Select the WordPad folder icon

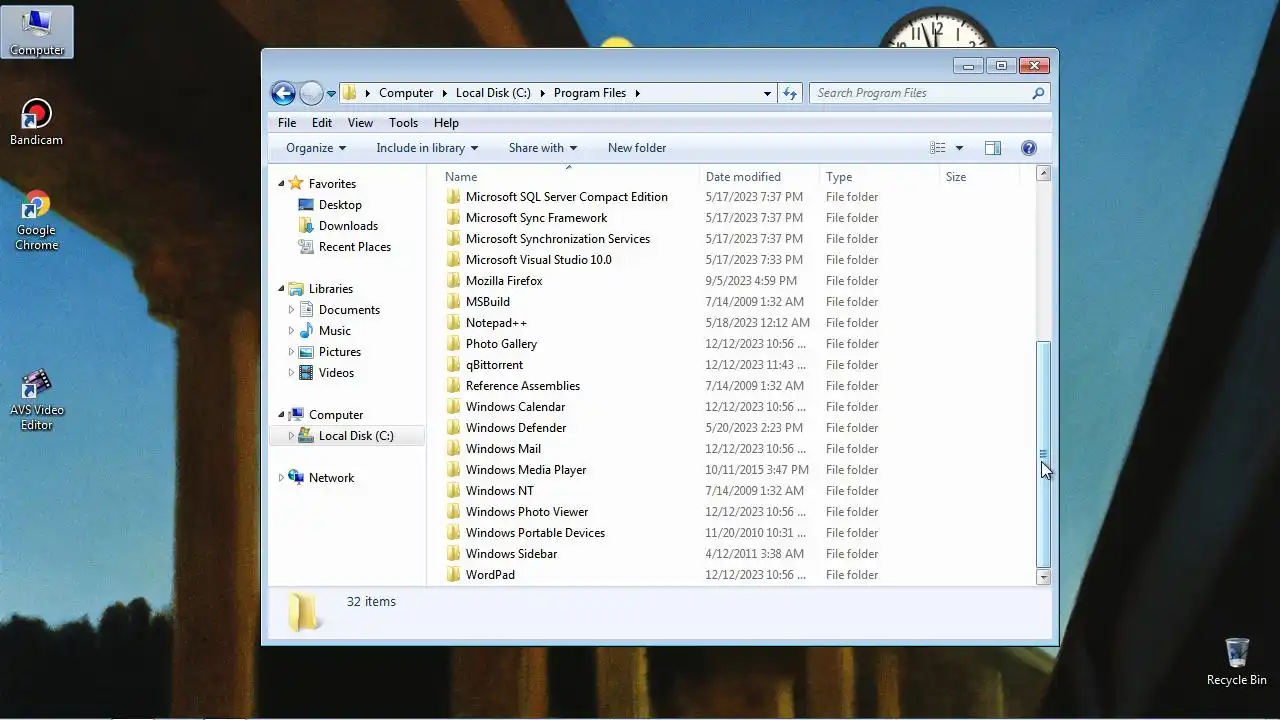(453, 575)
